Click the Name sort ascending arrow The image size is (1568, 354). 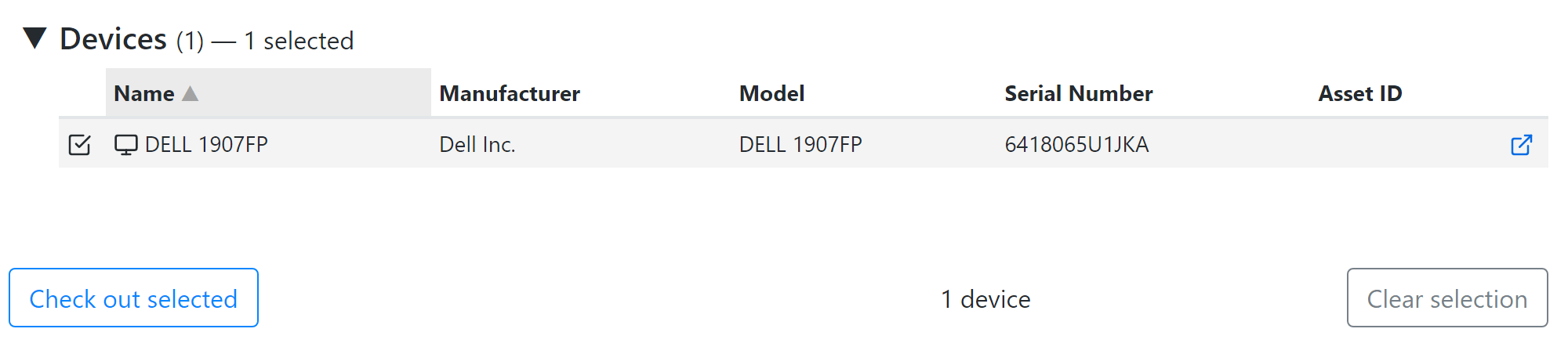tap(190, 94)
